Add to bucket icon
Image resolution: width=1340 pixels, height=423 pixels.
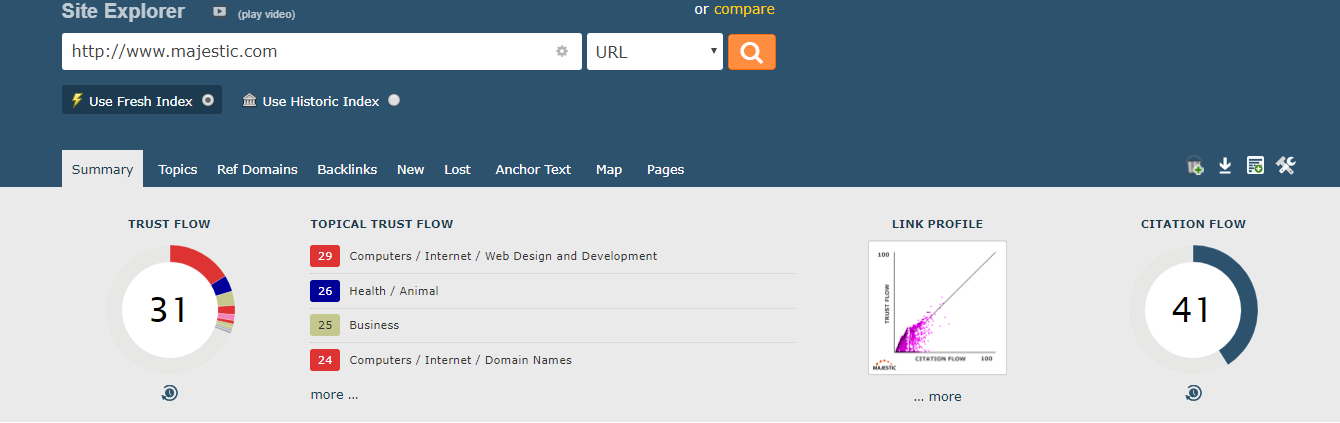click(x=1195, y=166)
